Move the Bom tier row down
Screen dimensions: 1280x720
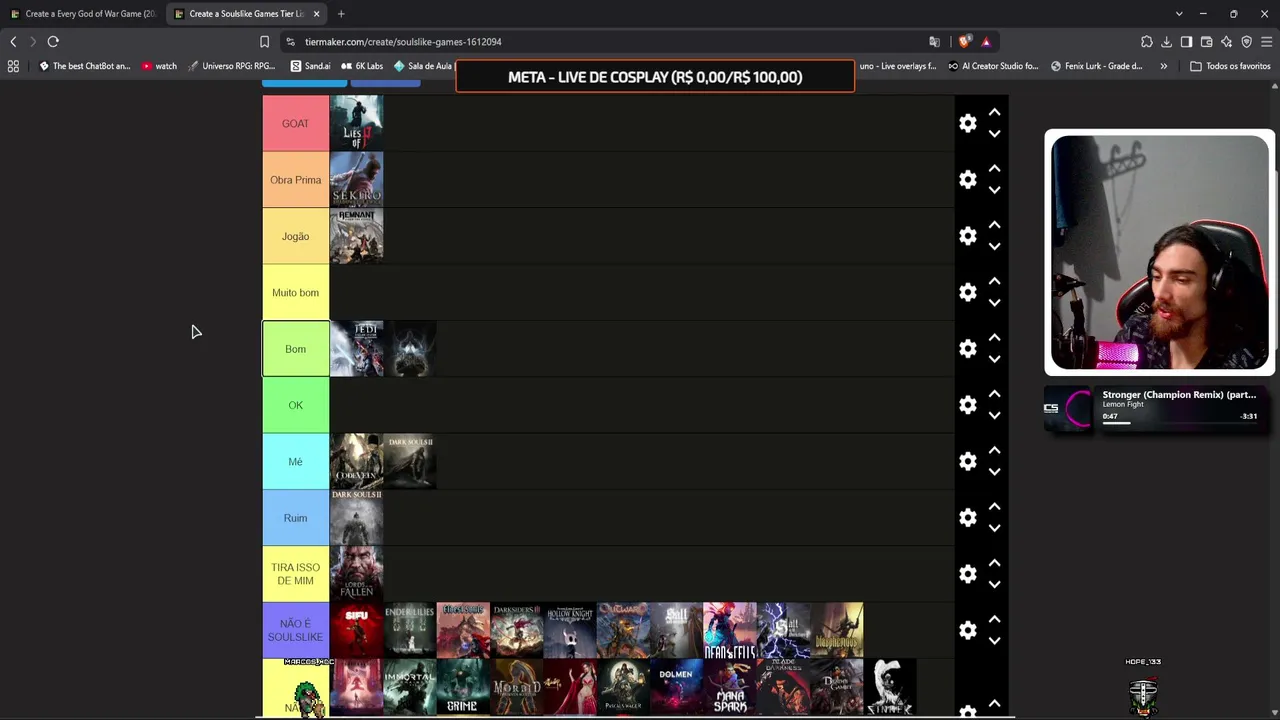coord(994,359)
